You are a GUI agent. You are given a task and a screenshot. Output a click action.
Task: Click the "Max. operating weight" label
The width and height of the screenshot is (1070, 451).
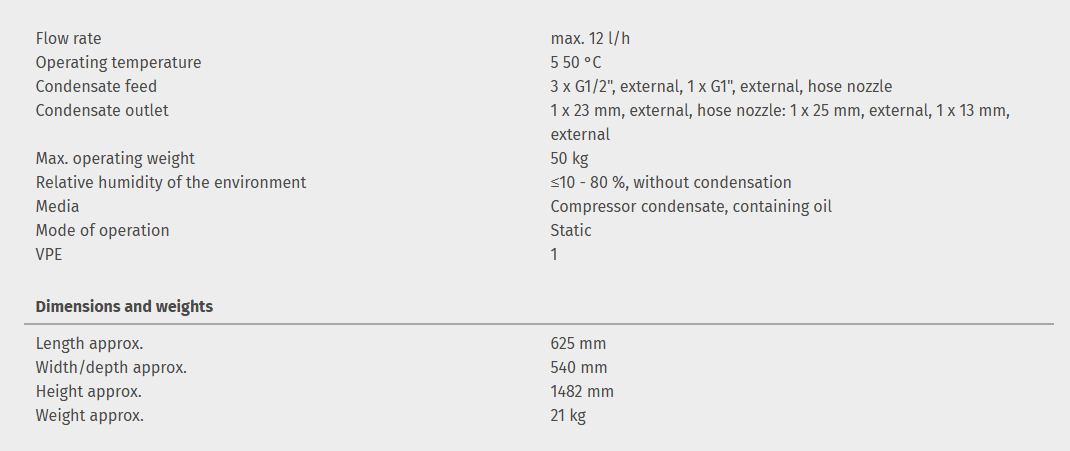pos(115,159)
